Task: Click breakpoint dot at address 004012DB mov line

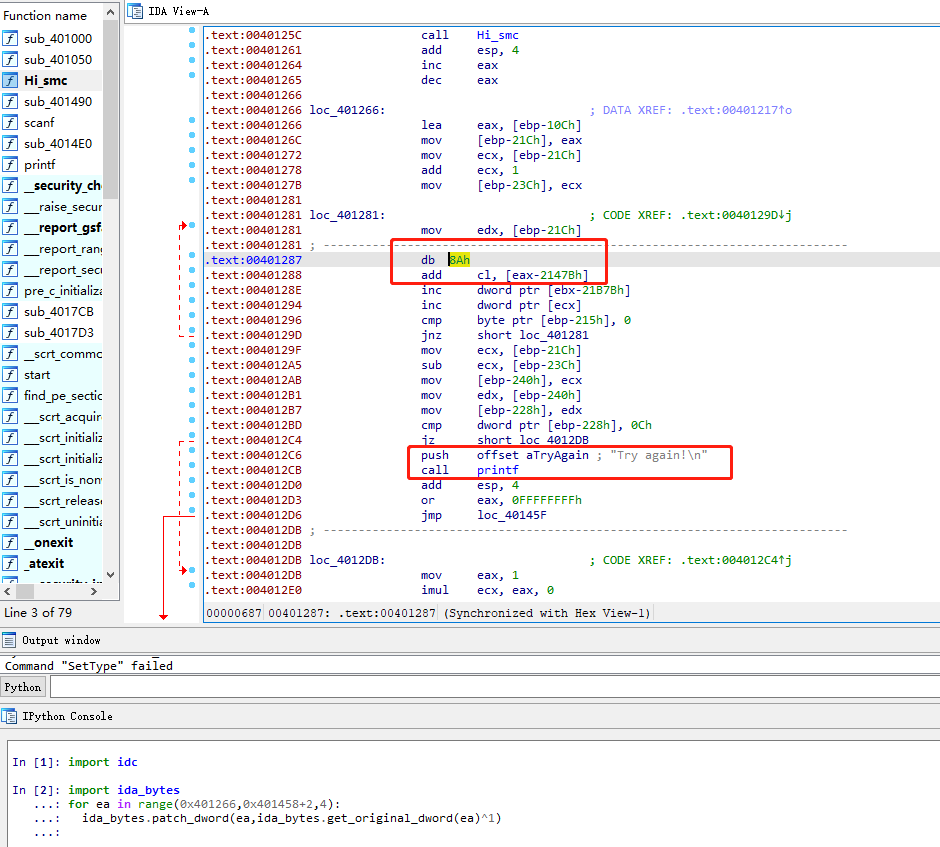Action: coord(192,570)
